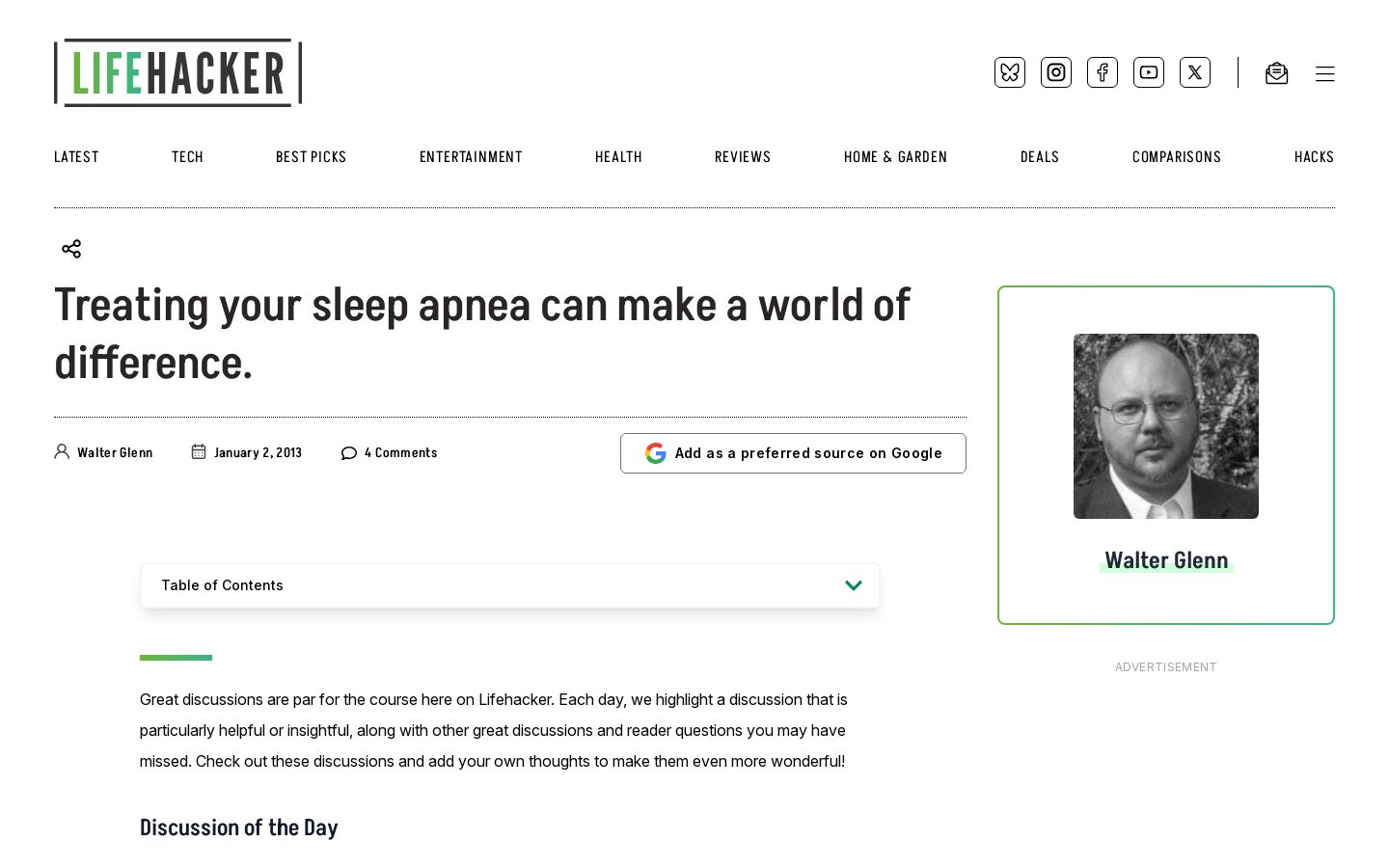The image size is (1389, 868).
Task: Add as a preferred source on Google
Action: 793,453
